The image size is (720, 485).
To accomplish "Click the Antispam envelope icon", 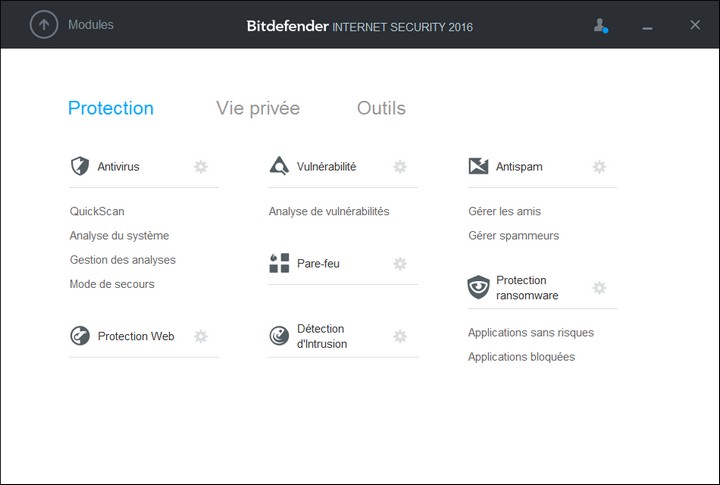I will tap(478, 166).
